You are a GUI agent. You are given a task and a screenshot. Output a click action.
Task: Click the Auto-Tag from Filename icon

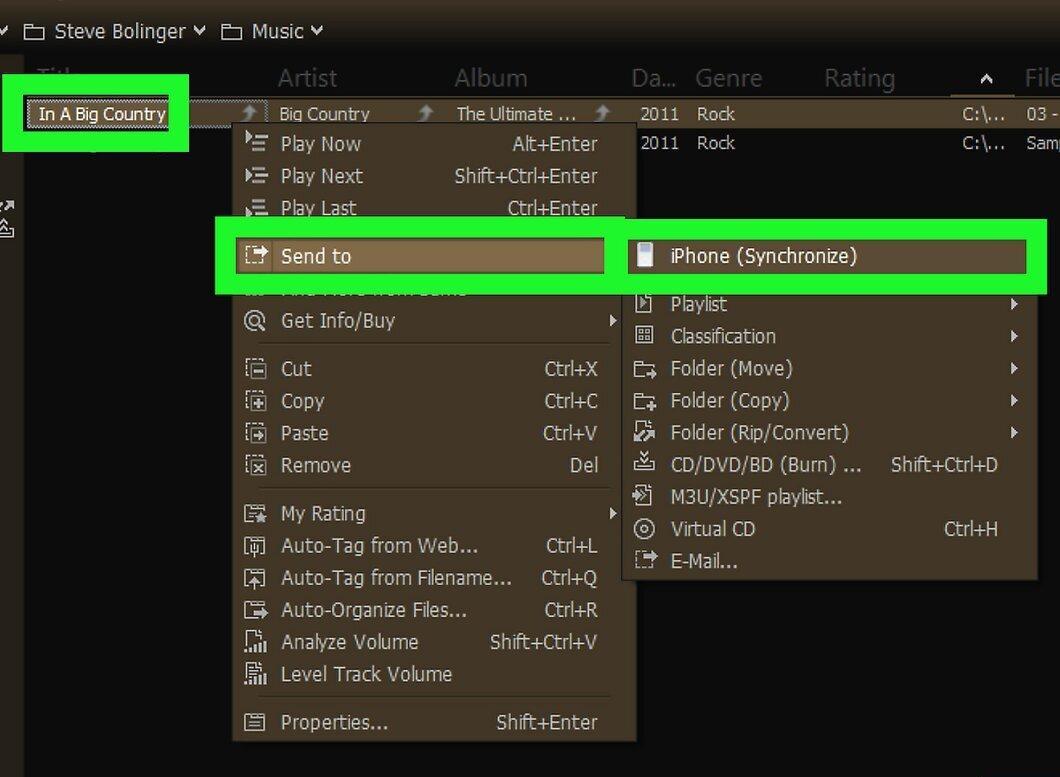[x=255, y=578]
